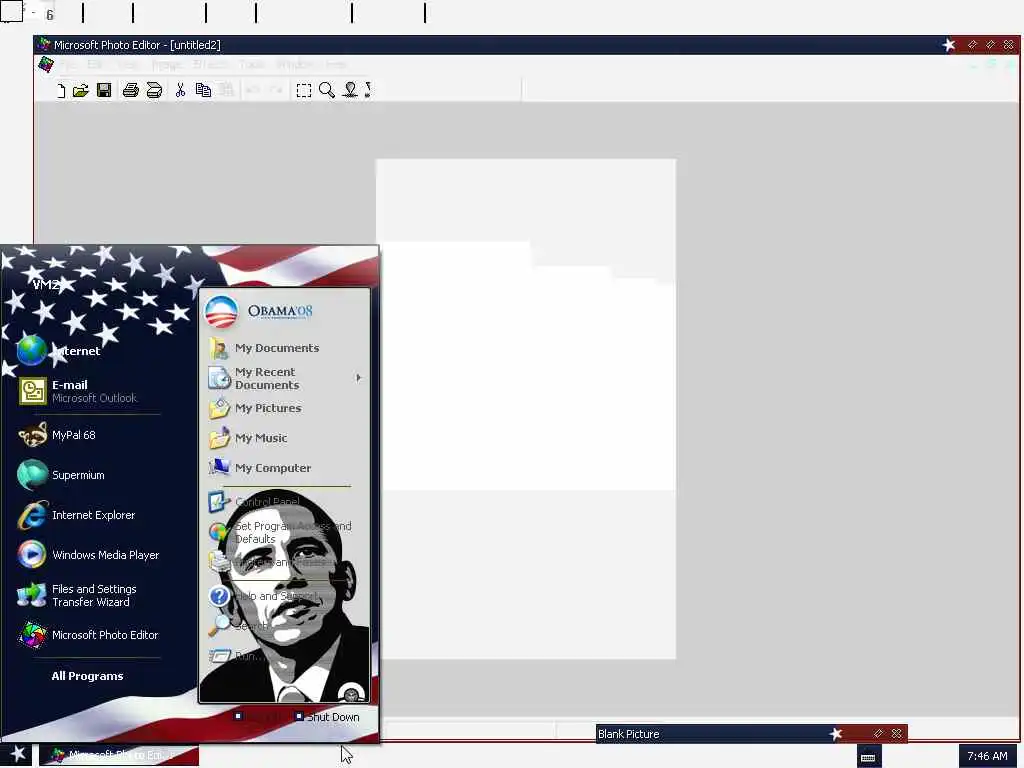Viewport: 1024px width, 768px height.
Task: Run Files and Settings Transfer Wizard
Action: (77, 595)
